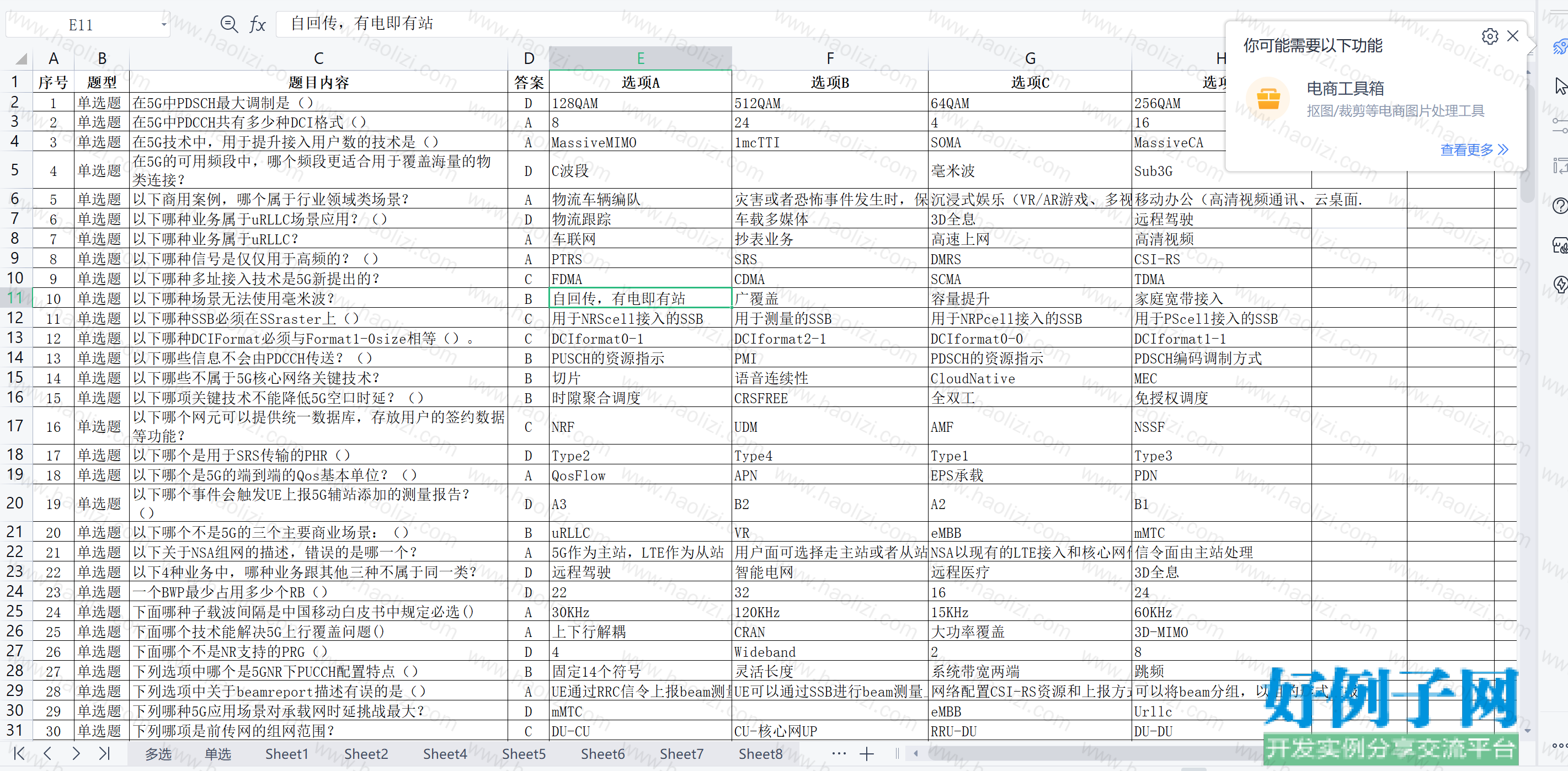Click cell containing QosFlow
1568x771 pixels.
641,475
